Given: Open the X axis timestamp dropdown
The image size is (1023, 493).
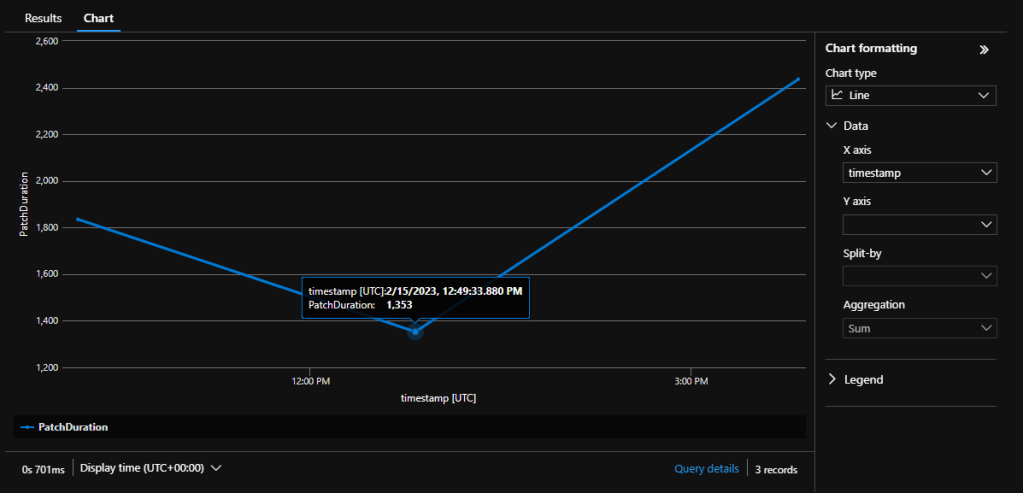Looking at the screenshot, I should tap(919, 173).
